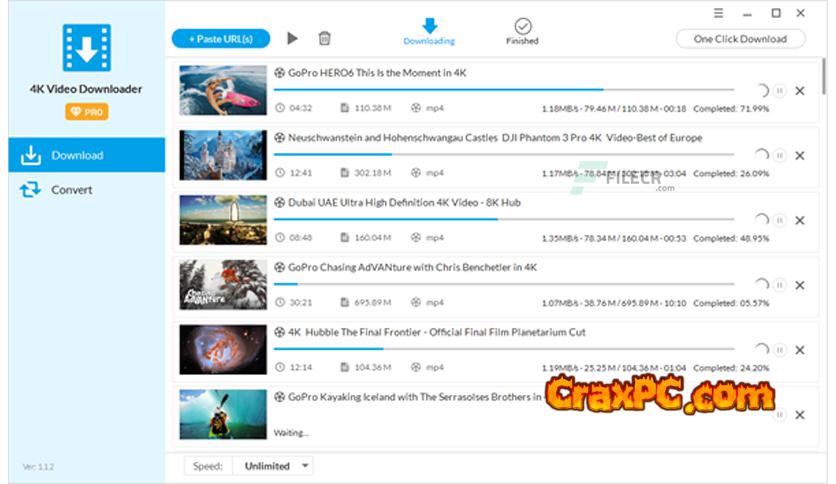Click the Hubble Final Frontier progress bar

(x=504, y=349)
